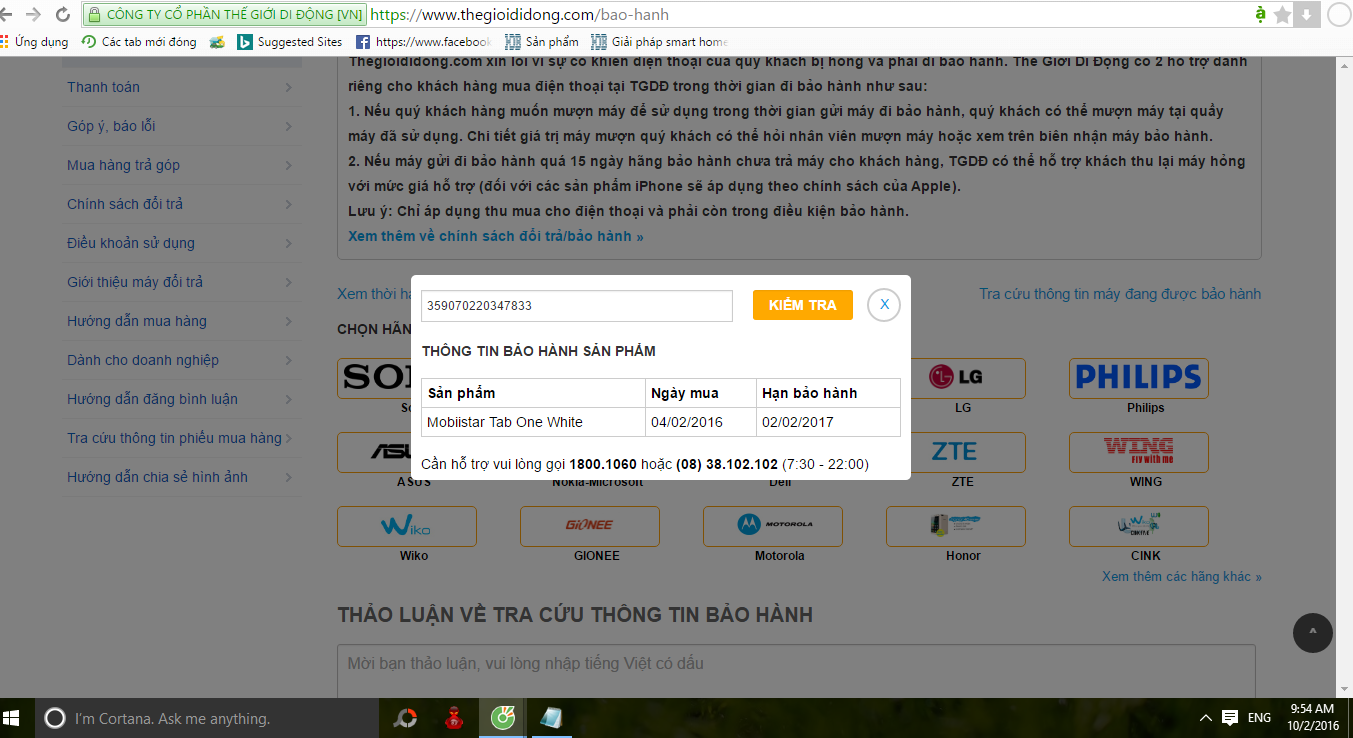Pick the Motorola brand logo
1353x738 pixels.
pos(772,526)
